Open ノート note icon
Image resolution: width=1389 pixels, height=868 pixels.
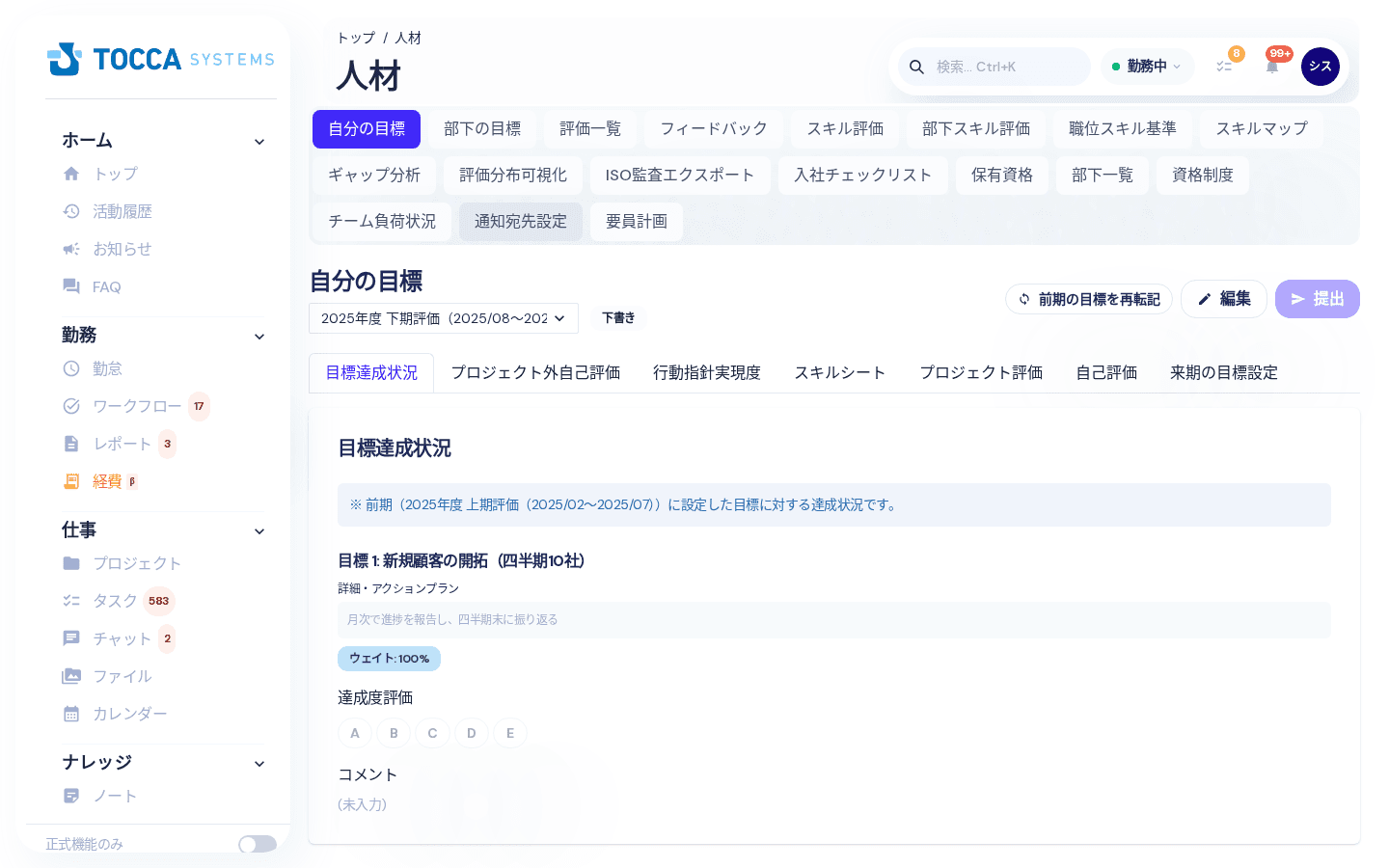pyautogui.click(x=71, y=796)
